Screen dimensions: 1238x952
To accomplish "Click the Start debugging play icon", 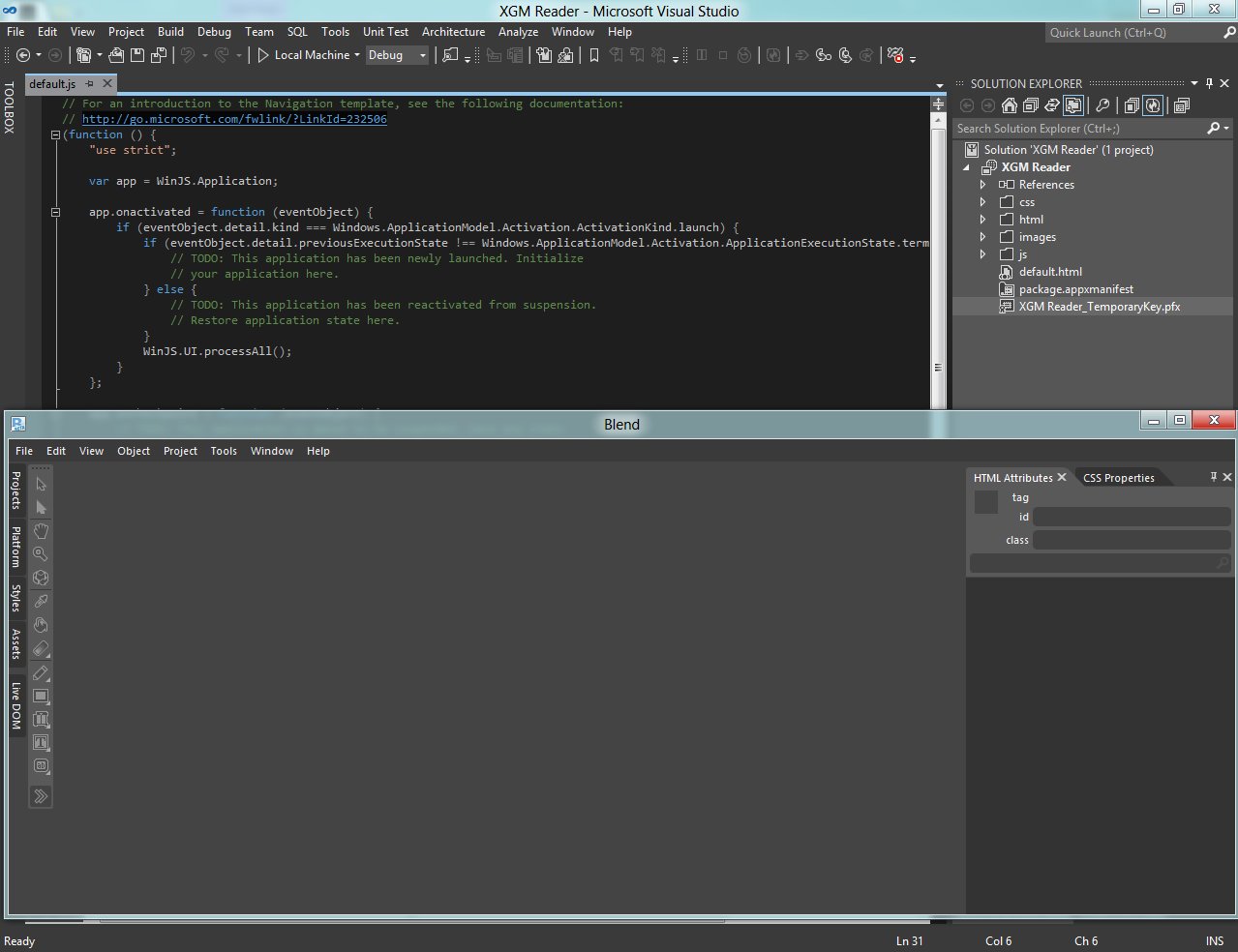I will (x=262, y=56).
